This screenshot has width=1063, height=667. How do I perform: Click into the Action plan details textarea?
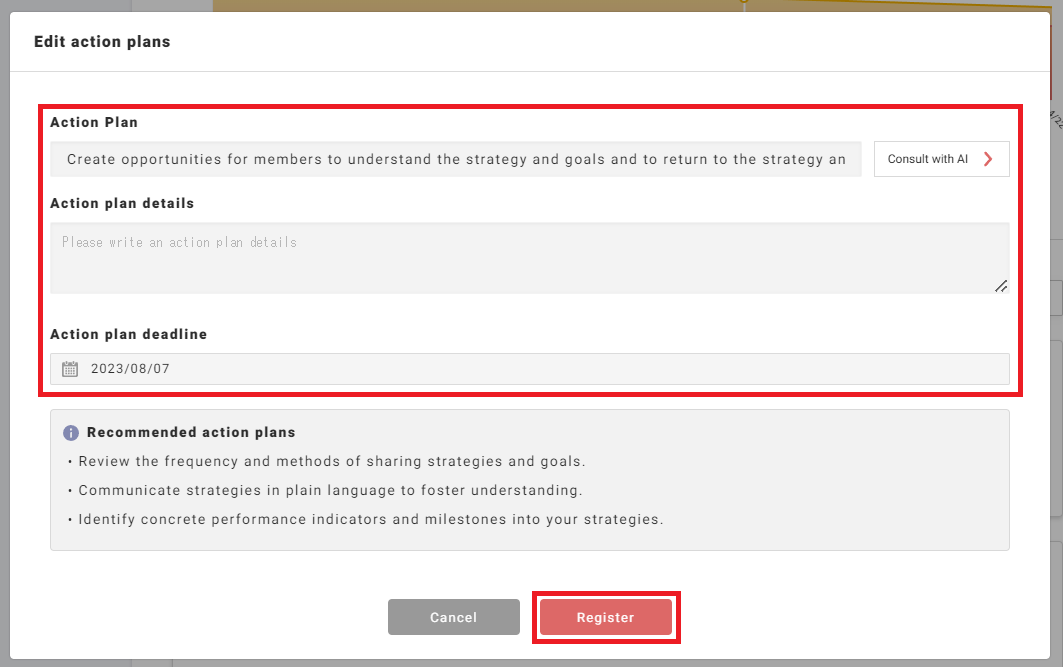tap(529, 267)
